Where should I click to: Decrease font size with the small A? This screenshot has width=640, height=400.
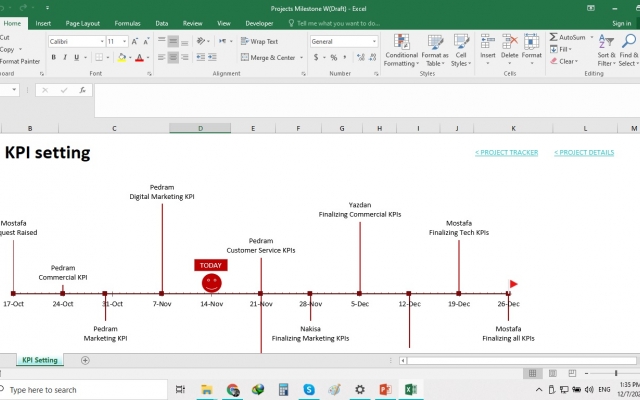click(146, 41)
